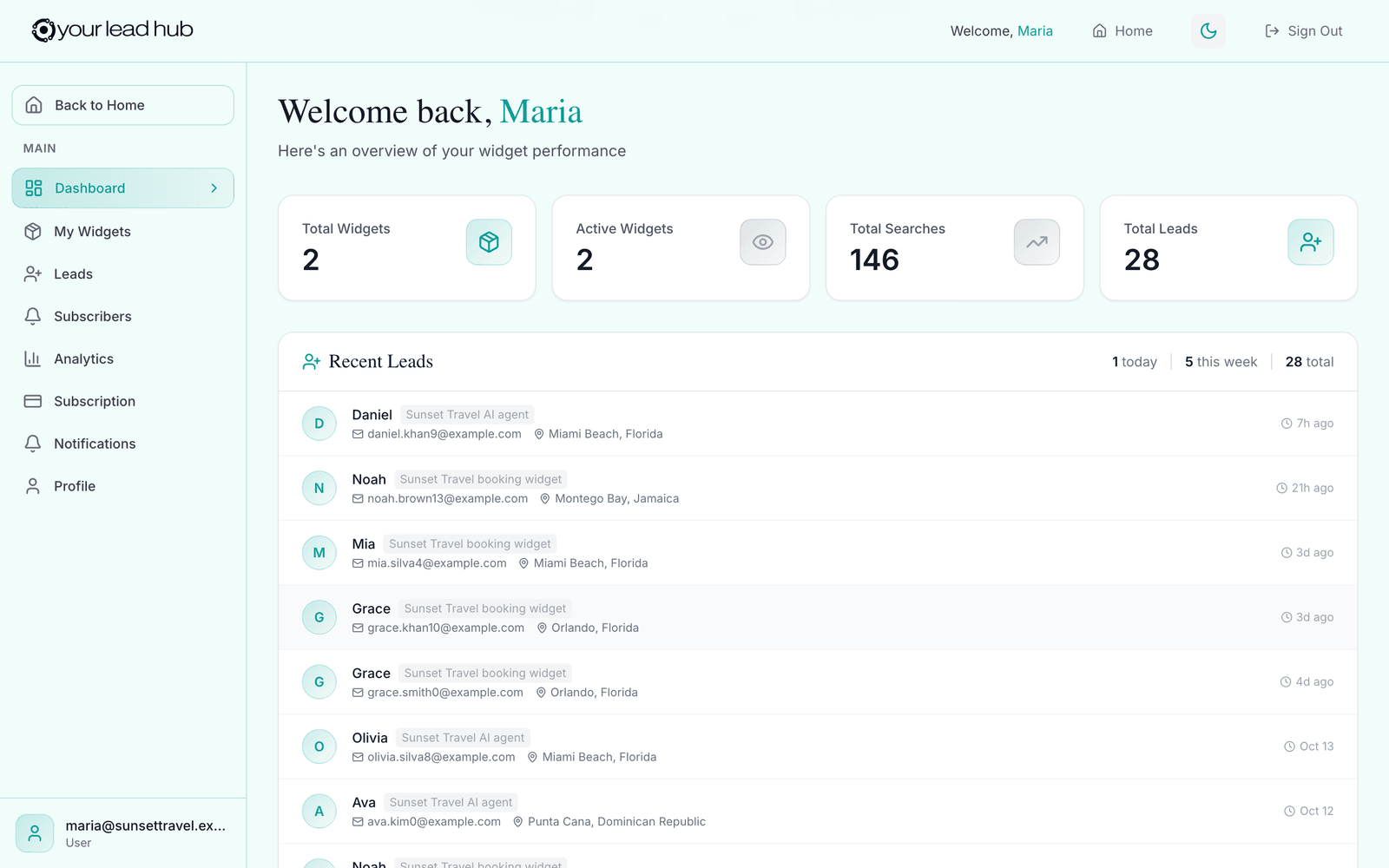Click grace.smith0@example.com email
The image size is (1389, 868).
[x=445, y=693]
